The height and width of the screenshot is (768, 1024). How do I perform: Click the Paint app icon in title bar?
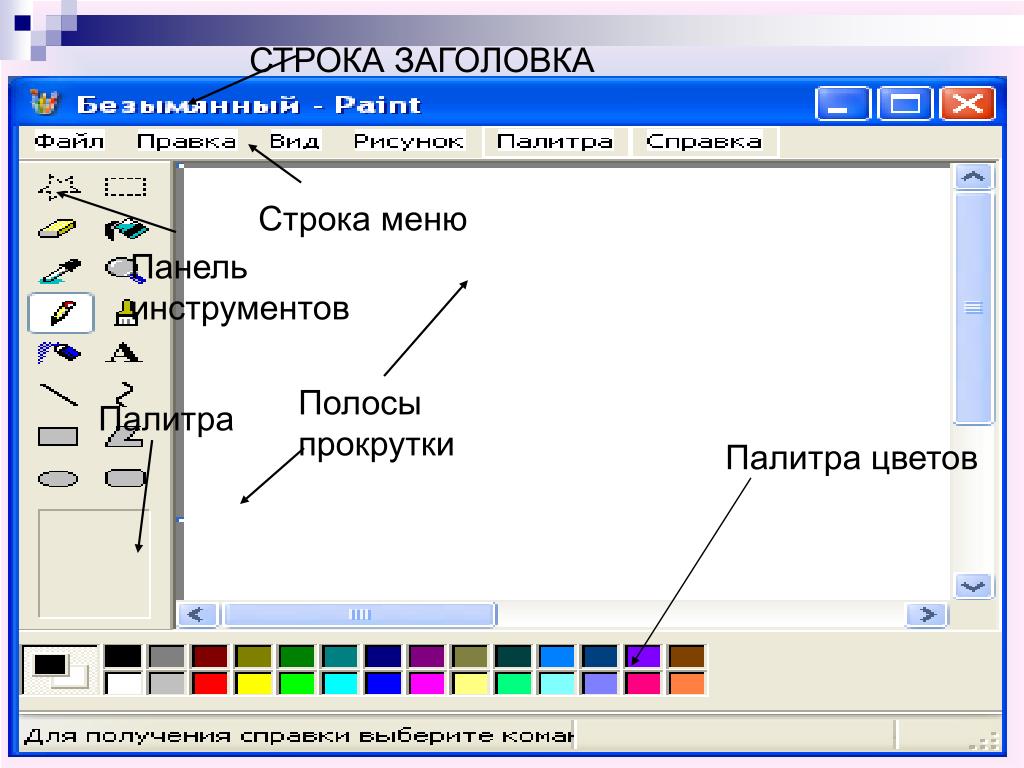44,103
